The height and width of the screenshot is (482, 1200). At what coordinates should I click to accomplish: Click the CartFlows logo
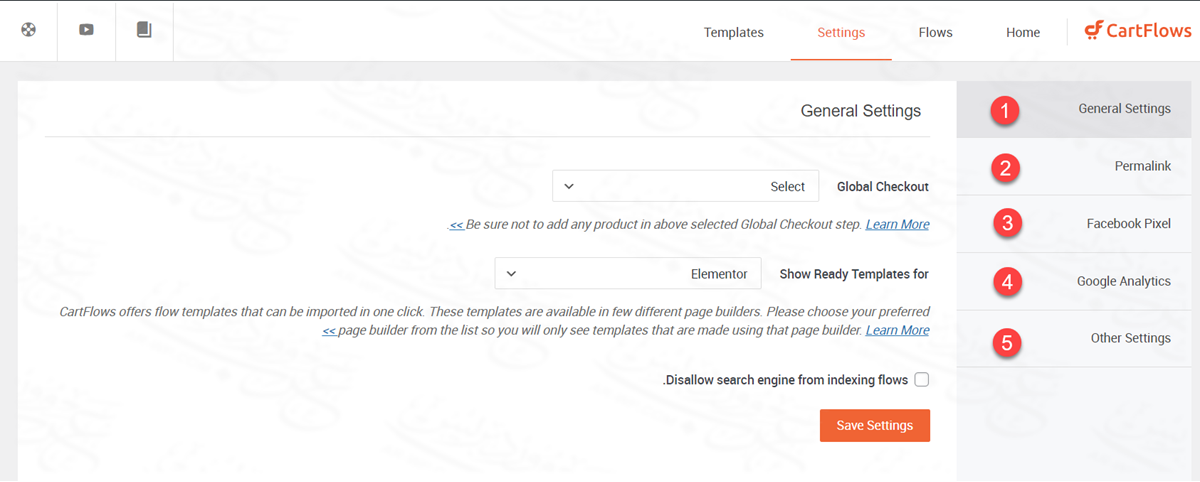tap(1138, 31)
